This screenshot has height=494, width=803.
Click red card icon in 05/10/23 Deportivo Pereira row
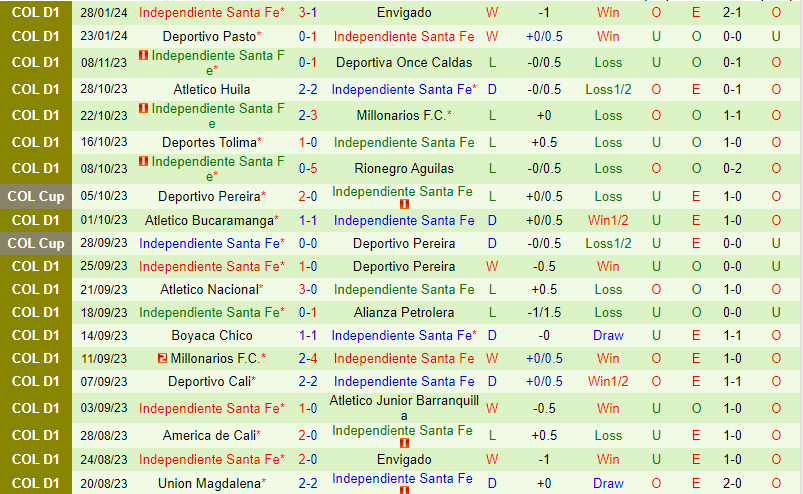tap(404, 205)
